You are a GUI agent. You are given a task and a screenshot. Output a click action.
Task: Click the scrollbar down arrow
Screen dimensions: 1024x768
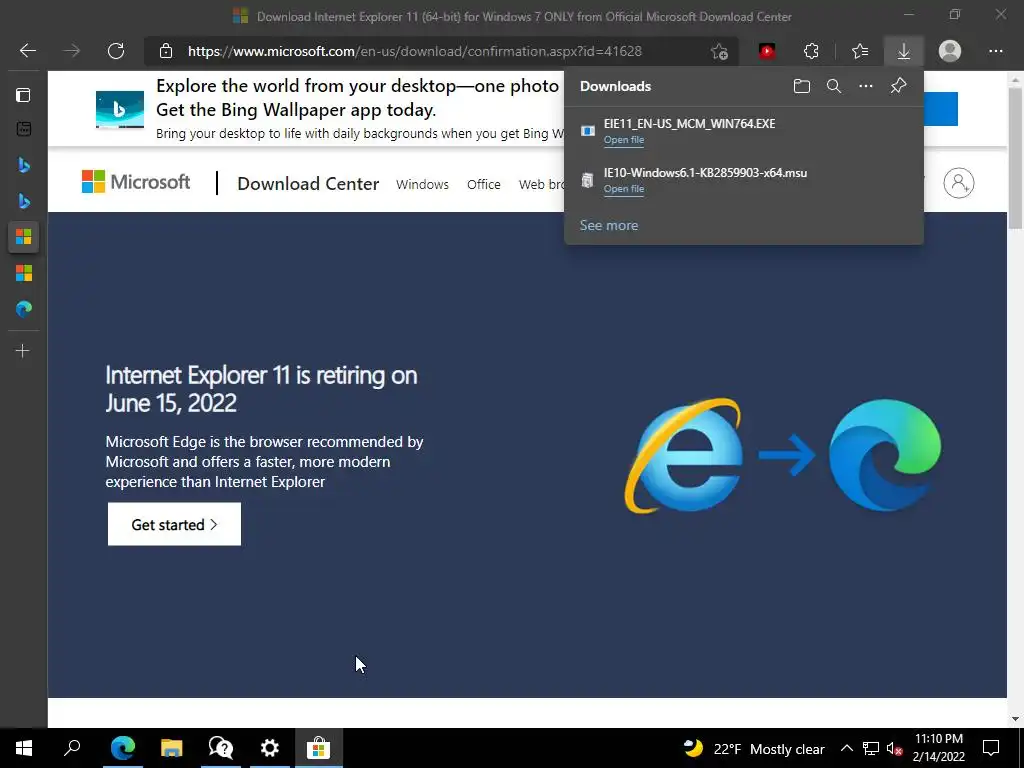(x=1015, y=719)
